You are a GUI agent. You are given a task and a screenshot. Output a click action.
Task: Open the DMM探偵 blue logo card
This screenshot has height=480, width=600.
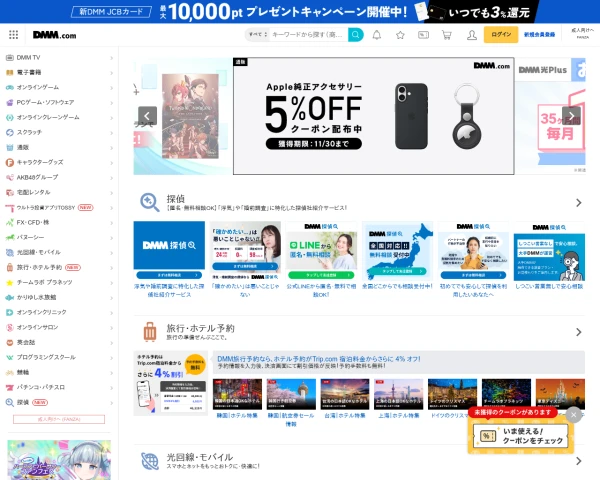169,250
